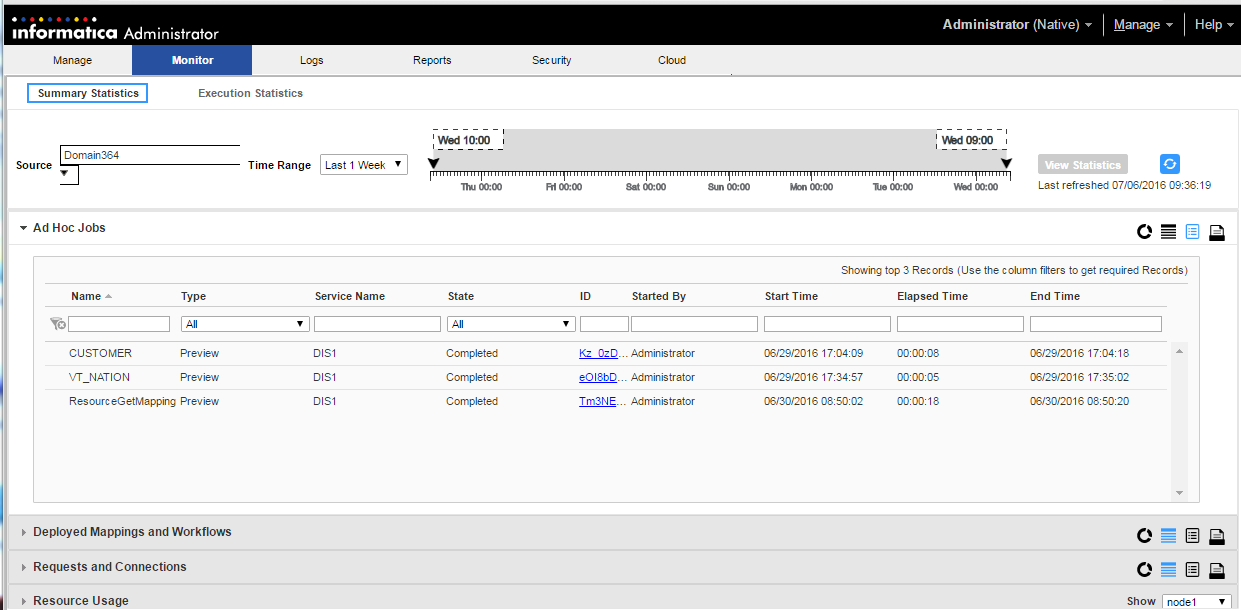This screenshot has height=610, width=1241.
Task: Switch to the Logs tab
Action: [x=311, y=60]
